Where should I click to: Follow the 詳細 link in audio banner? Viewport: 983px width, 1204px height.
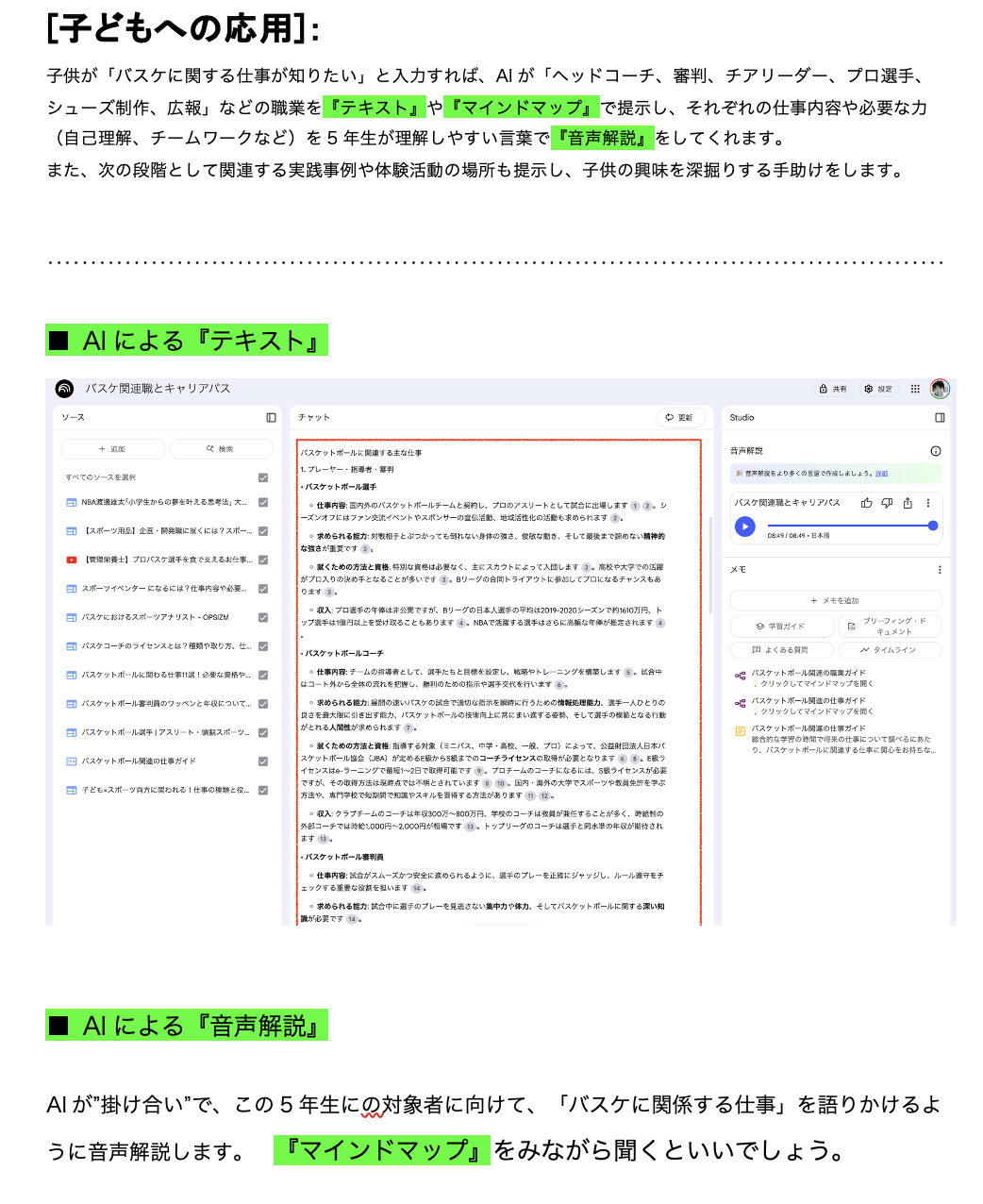pyautogui.click(x=881, y=474)
